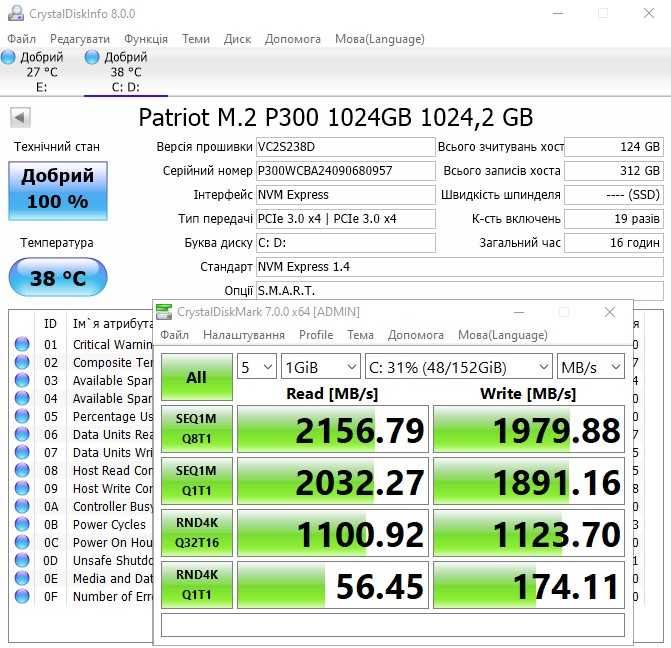Run all benchmarks with All button
Viewport: 671px width, 648px height.
coord(197,377)
